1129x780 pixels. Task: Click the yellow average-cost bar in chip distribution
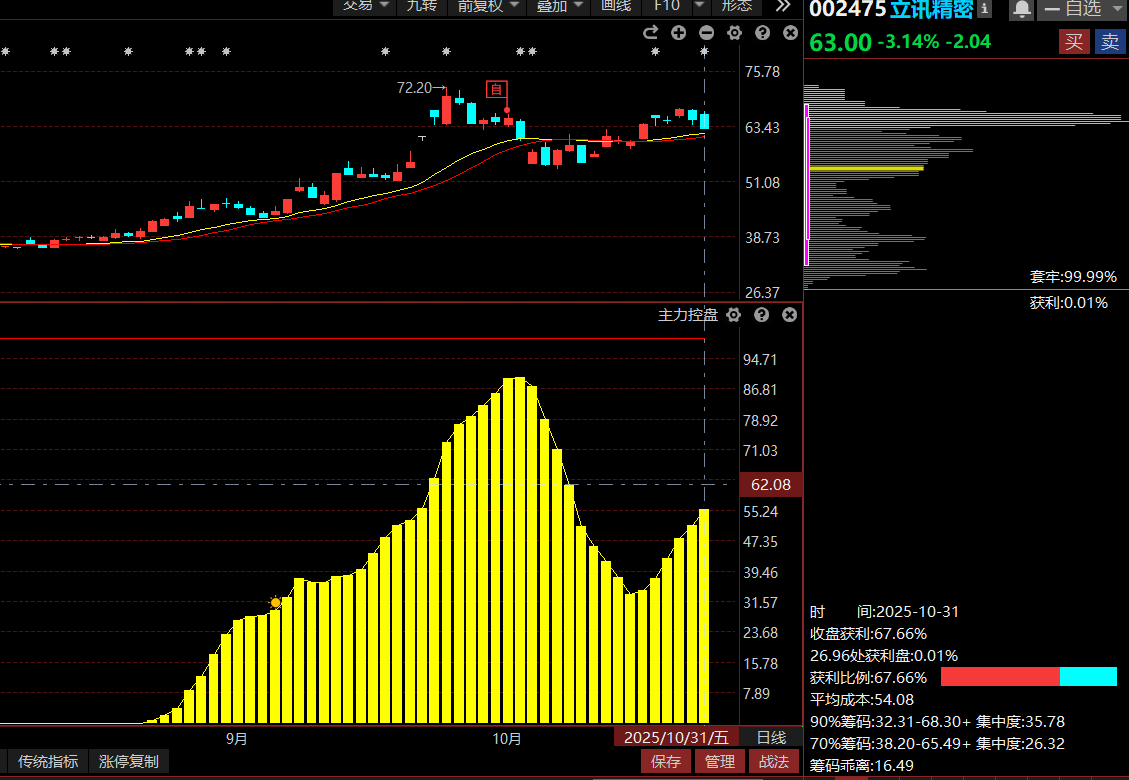pos(865,169)
